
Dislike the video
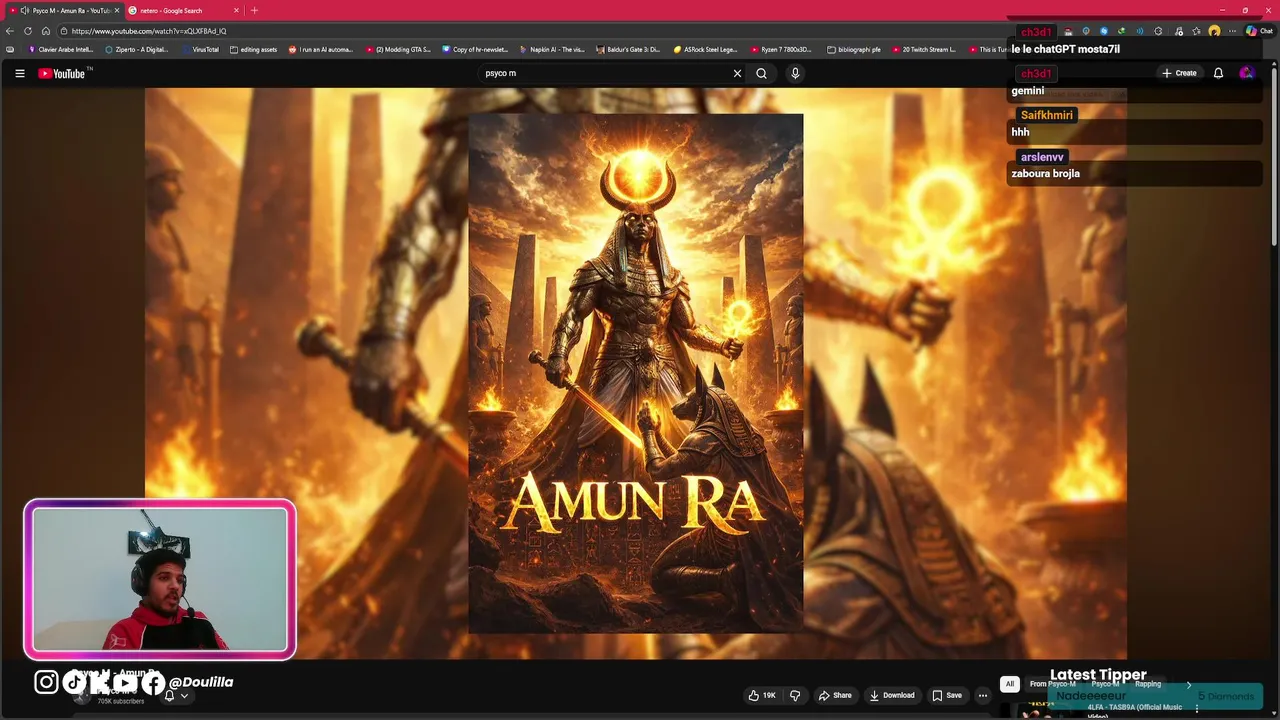pos(795,695)
